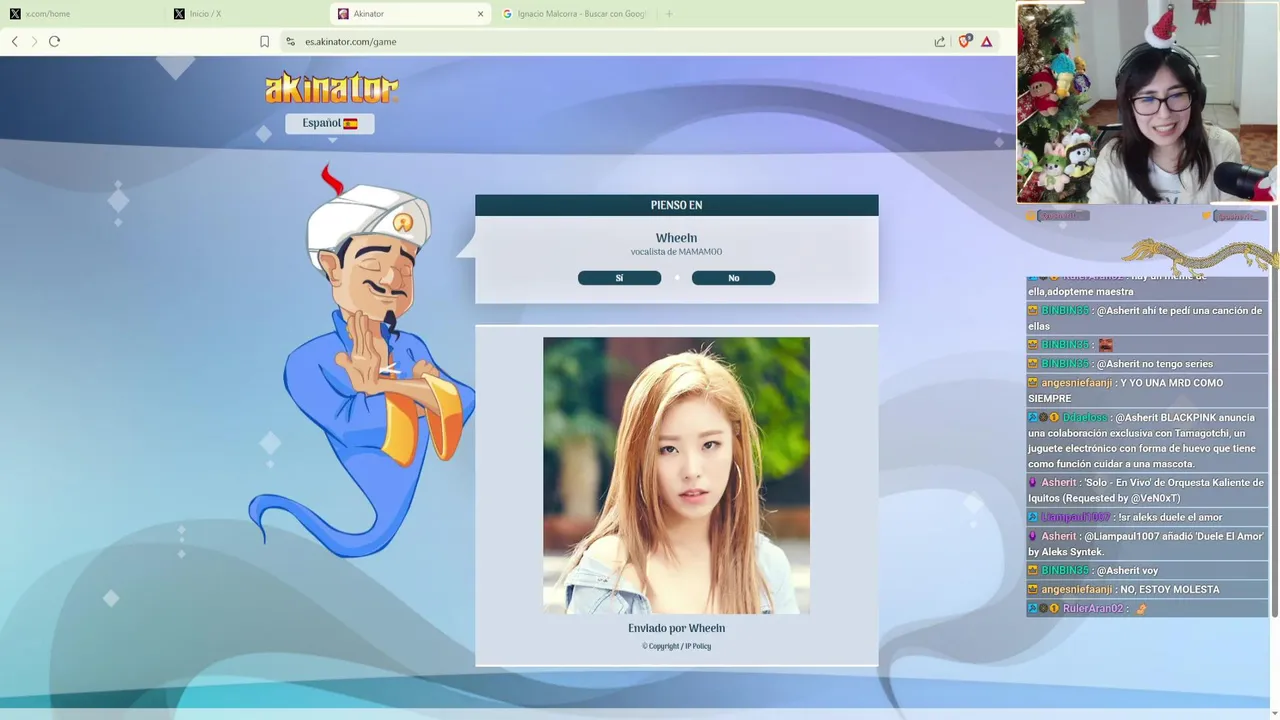
Task: Open the Español language dropdown
Action: click(330, 123)
